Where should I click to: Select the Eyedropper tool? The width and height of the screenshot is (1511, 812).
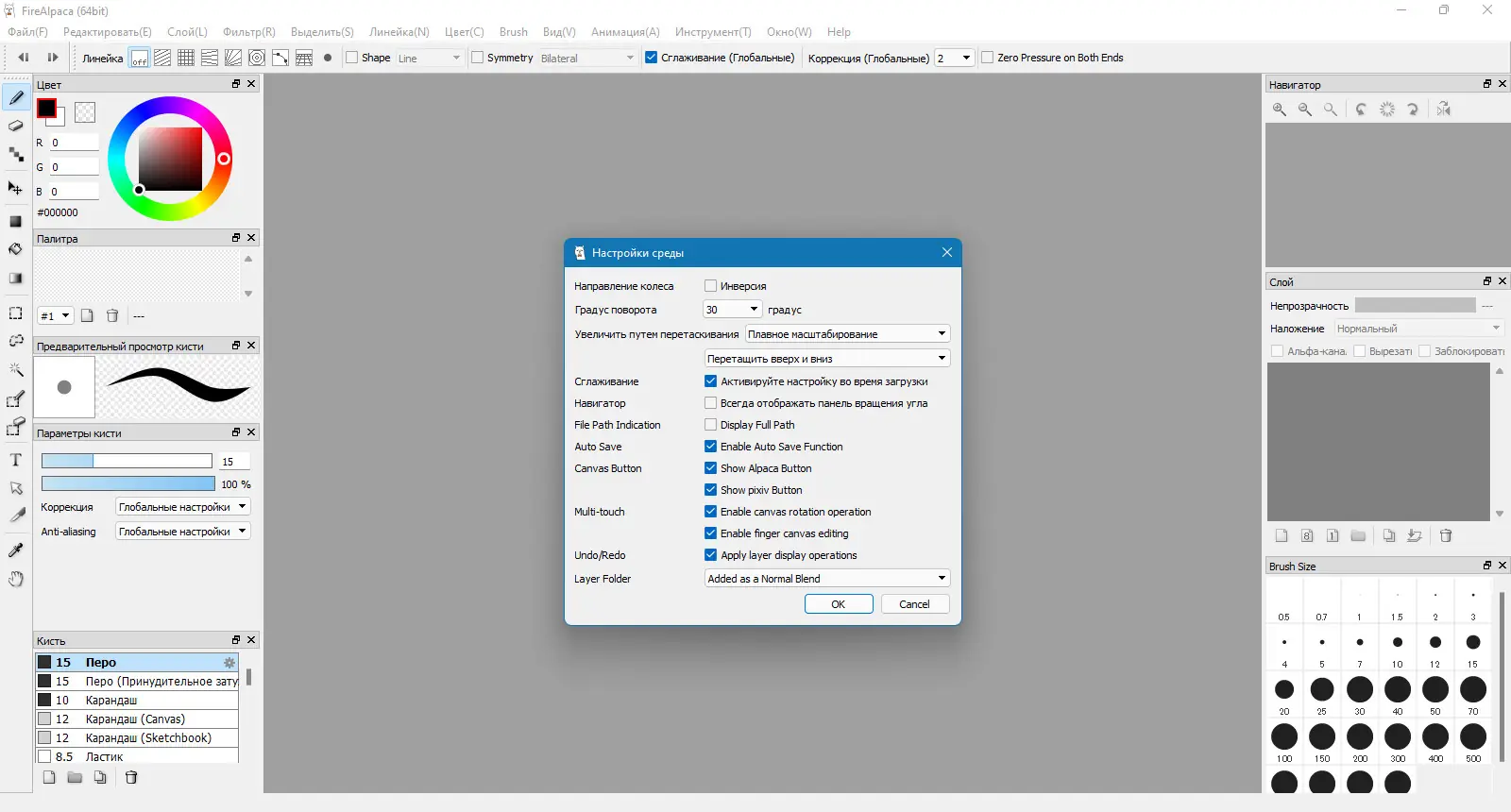click(x=16, y=550)
